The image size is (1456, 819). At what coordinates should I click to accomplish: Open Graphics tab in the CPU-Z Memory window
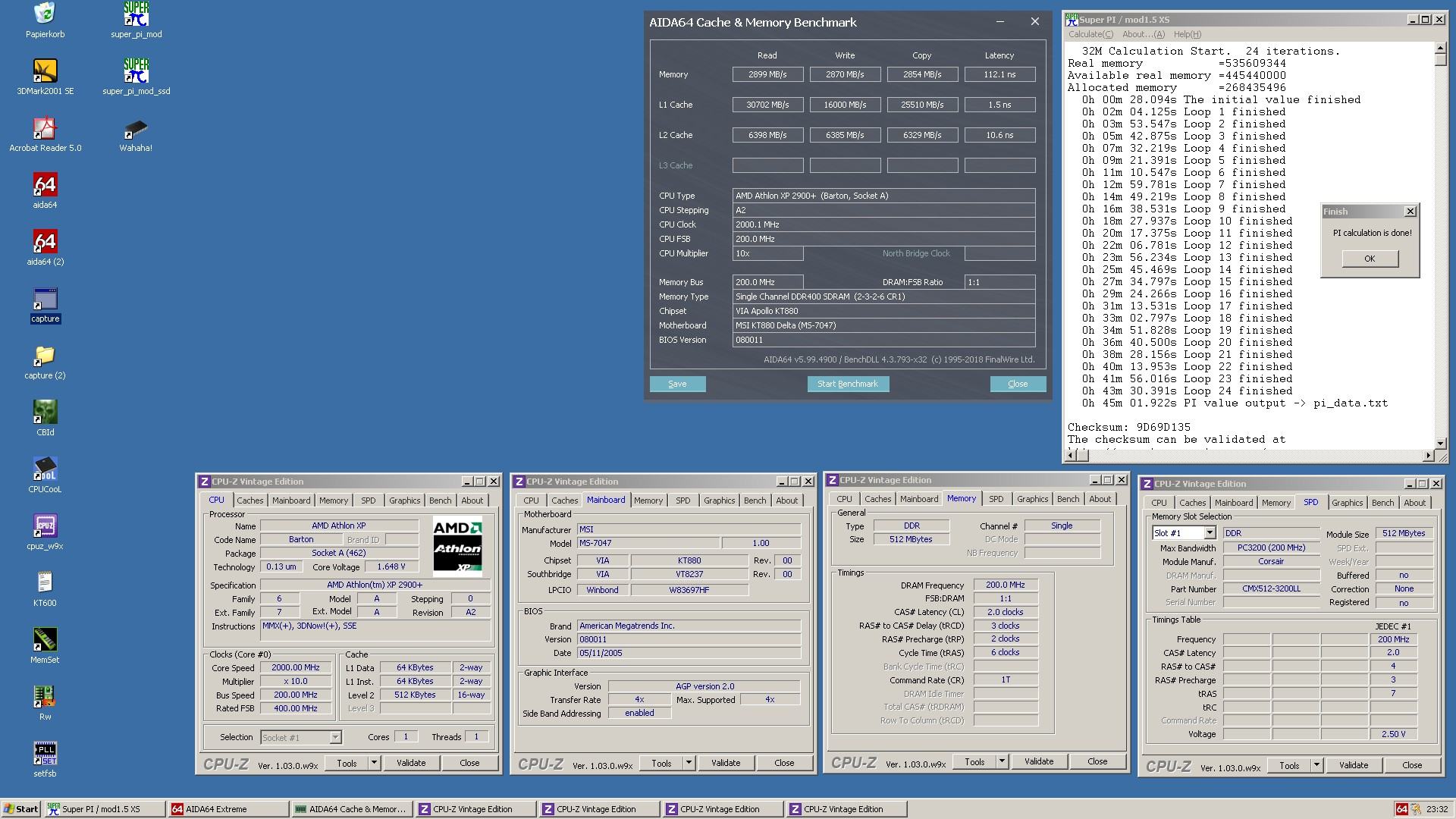pos(1032,499)
